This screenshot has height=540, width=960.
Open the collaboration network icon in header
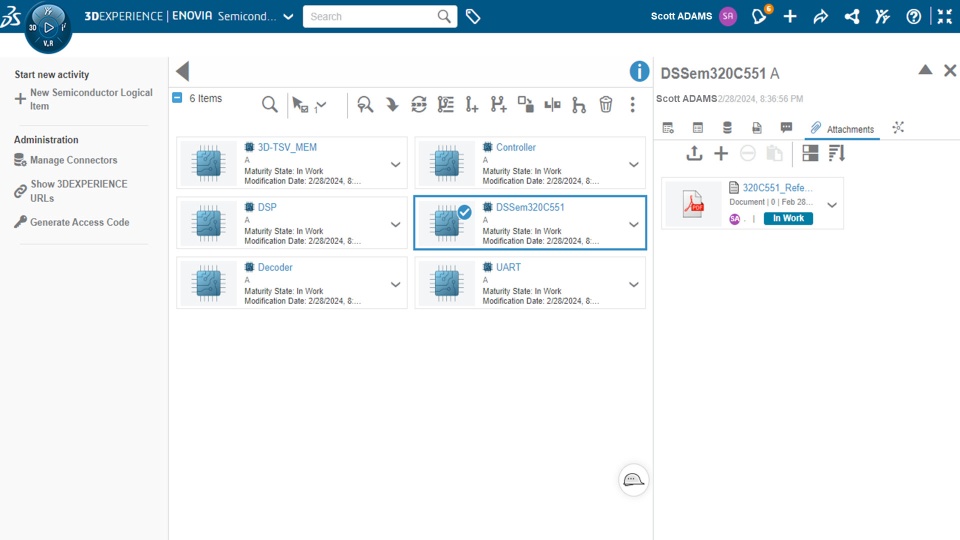852,17
